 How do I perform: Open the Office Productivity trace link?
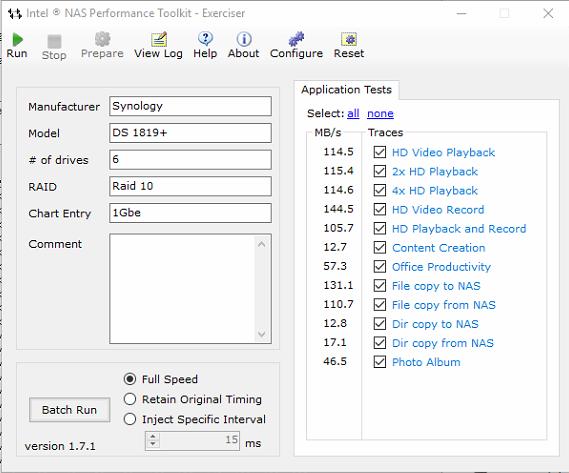(x=441, y=267)
